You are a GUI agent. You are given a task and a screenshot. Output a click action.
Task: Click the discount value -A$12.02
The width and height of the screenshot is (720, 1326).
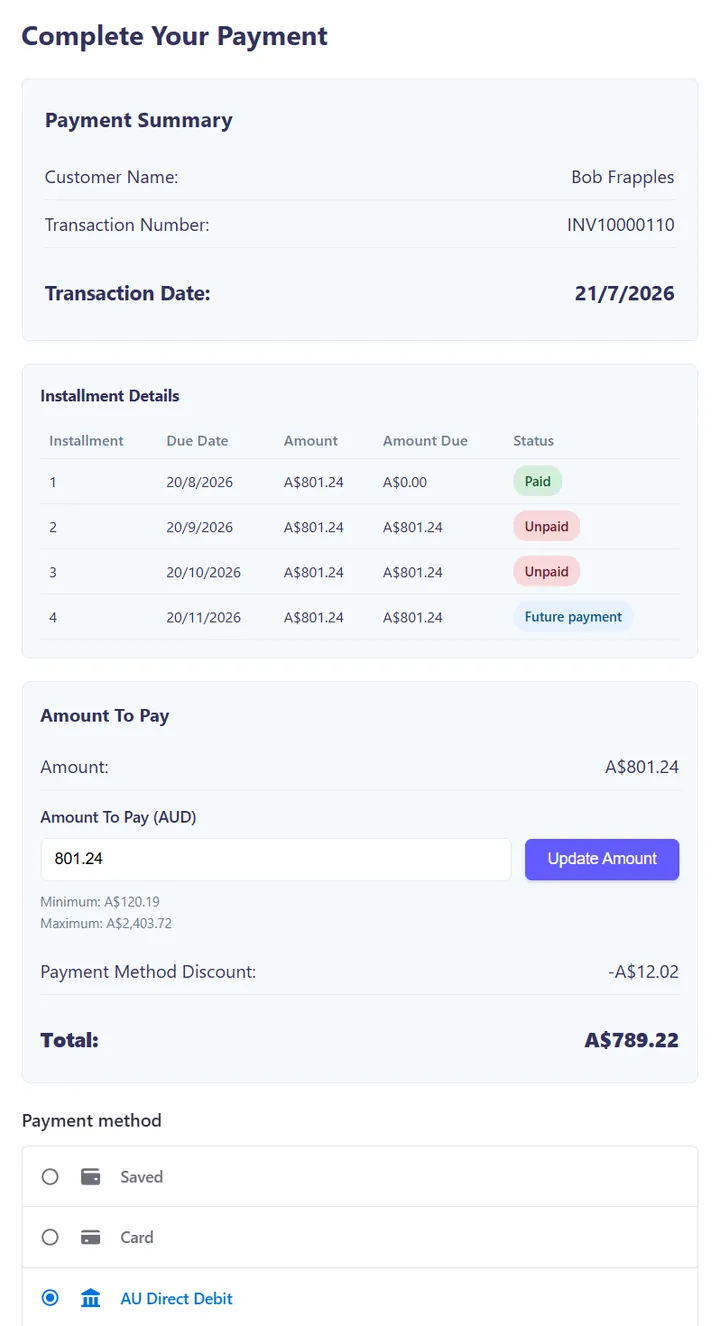[644, 971]
